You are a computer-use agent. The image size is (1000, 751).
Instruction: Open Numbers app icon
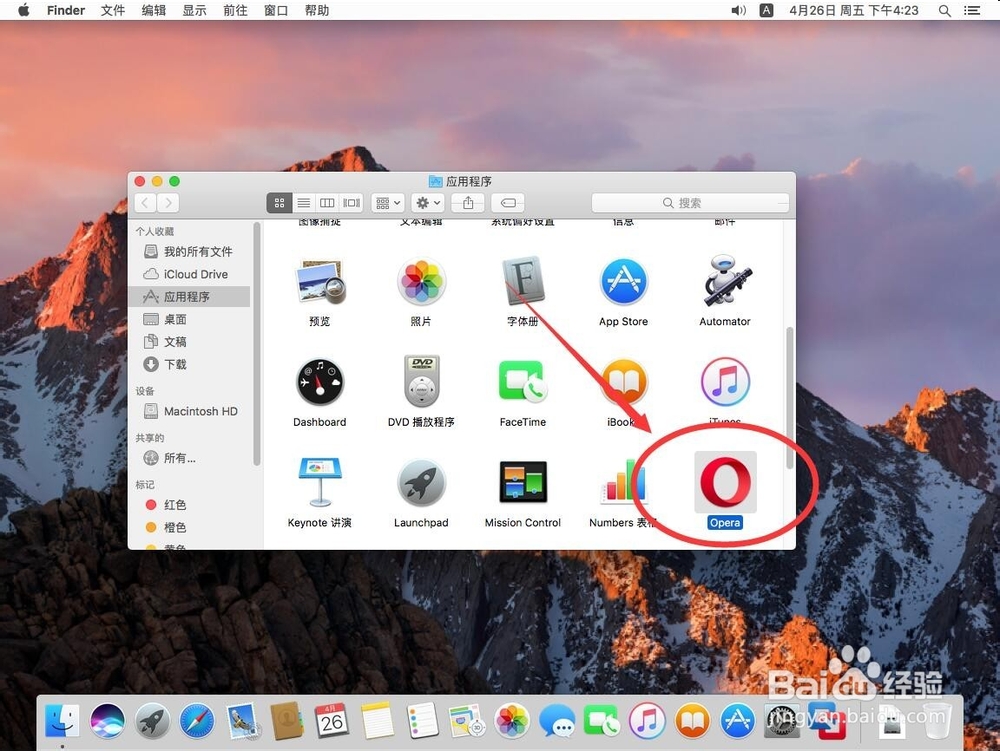623,482
